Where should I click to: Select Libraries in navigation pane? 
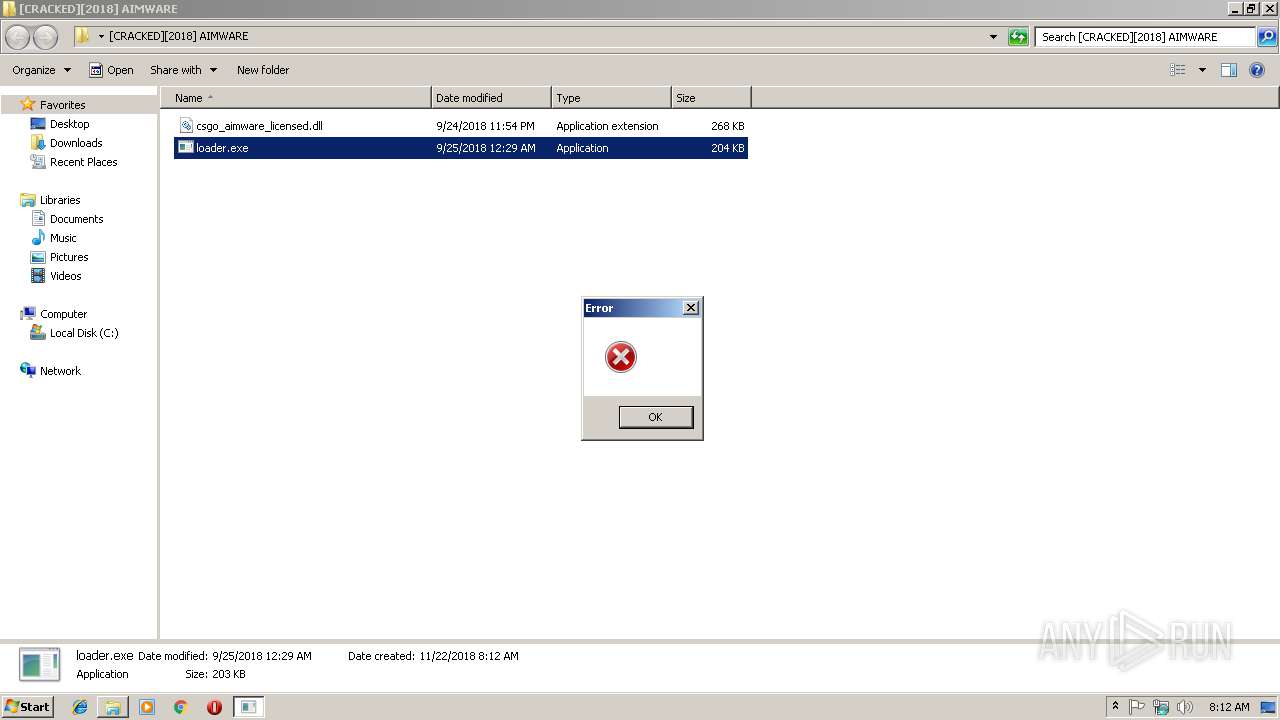tap(60, 200)
